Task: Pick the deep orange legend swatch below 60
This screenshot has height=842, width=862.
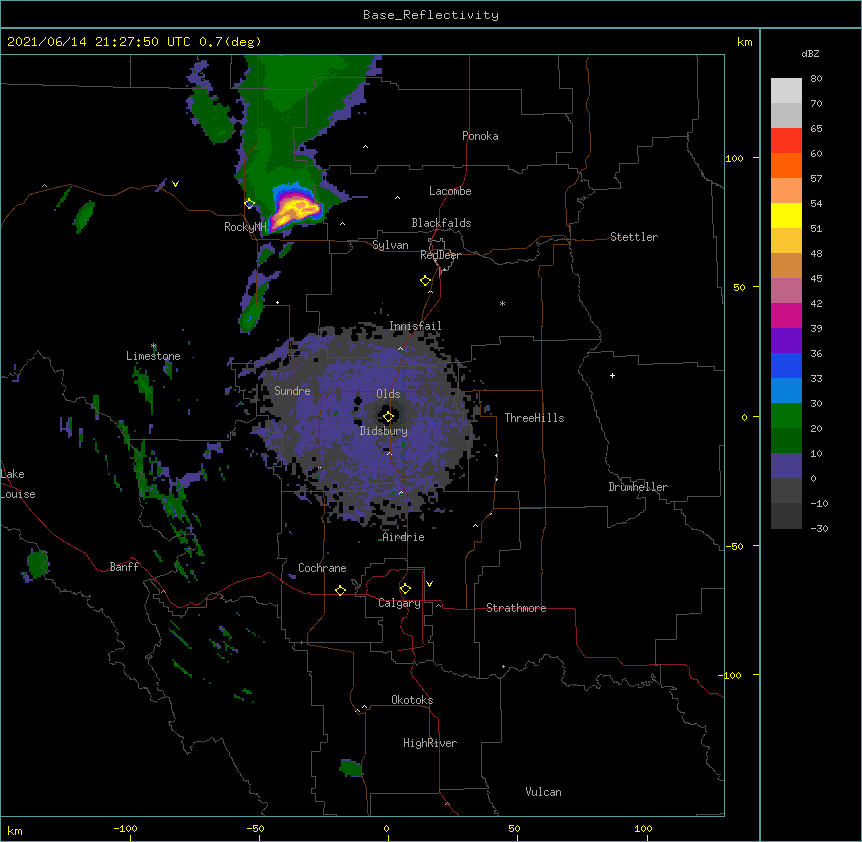Action: [786, 165]
